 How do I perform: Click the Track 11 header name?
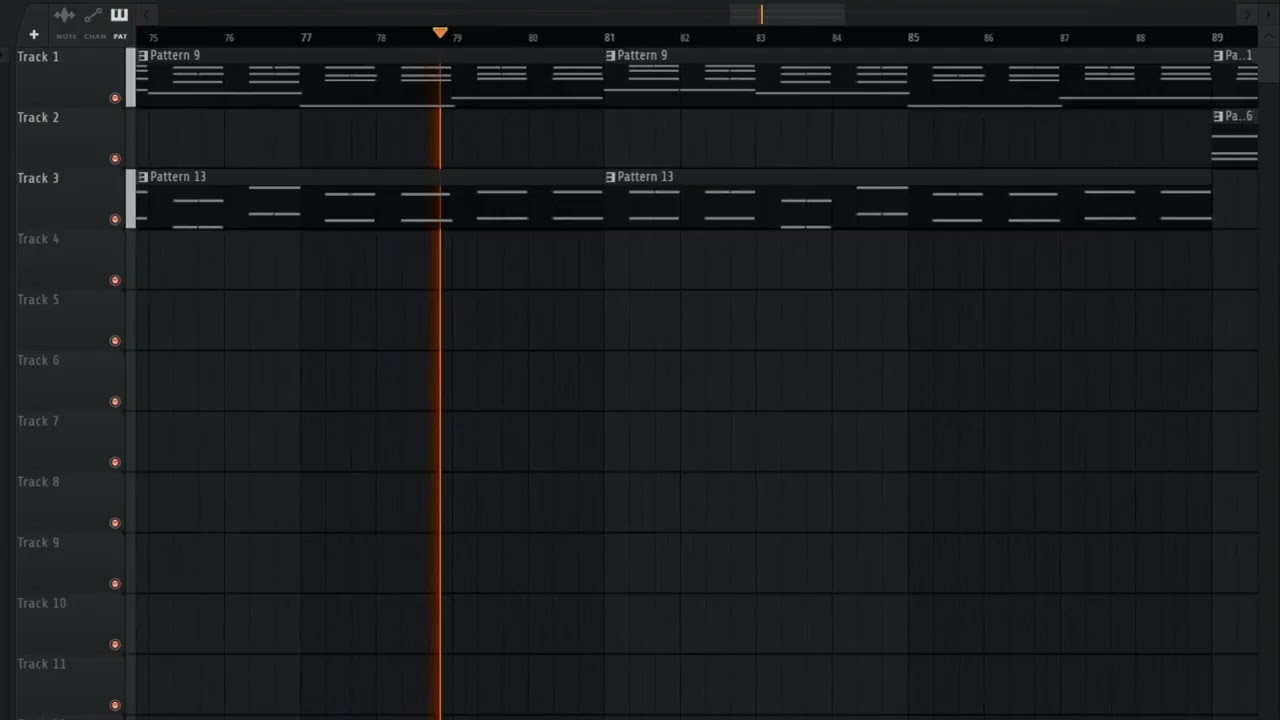click(x=42, y=664)
